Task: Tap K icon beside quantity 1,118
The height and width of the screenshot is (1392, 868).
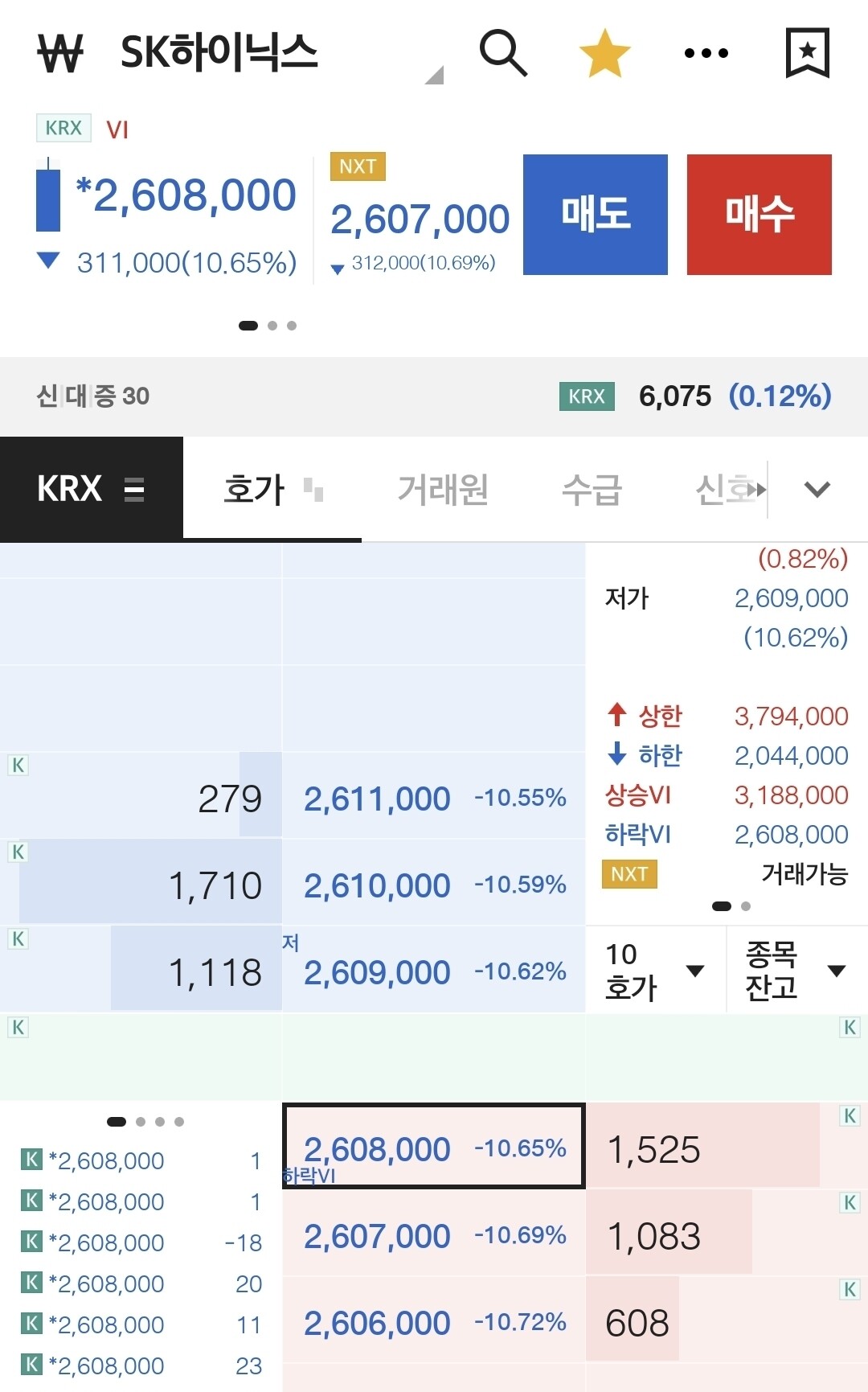Action: click(x=18, y=938)
